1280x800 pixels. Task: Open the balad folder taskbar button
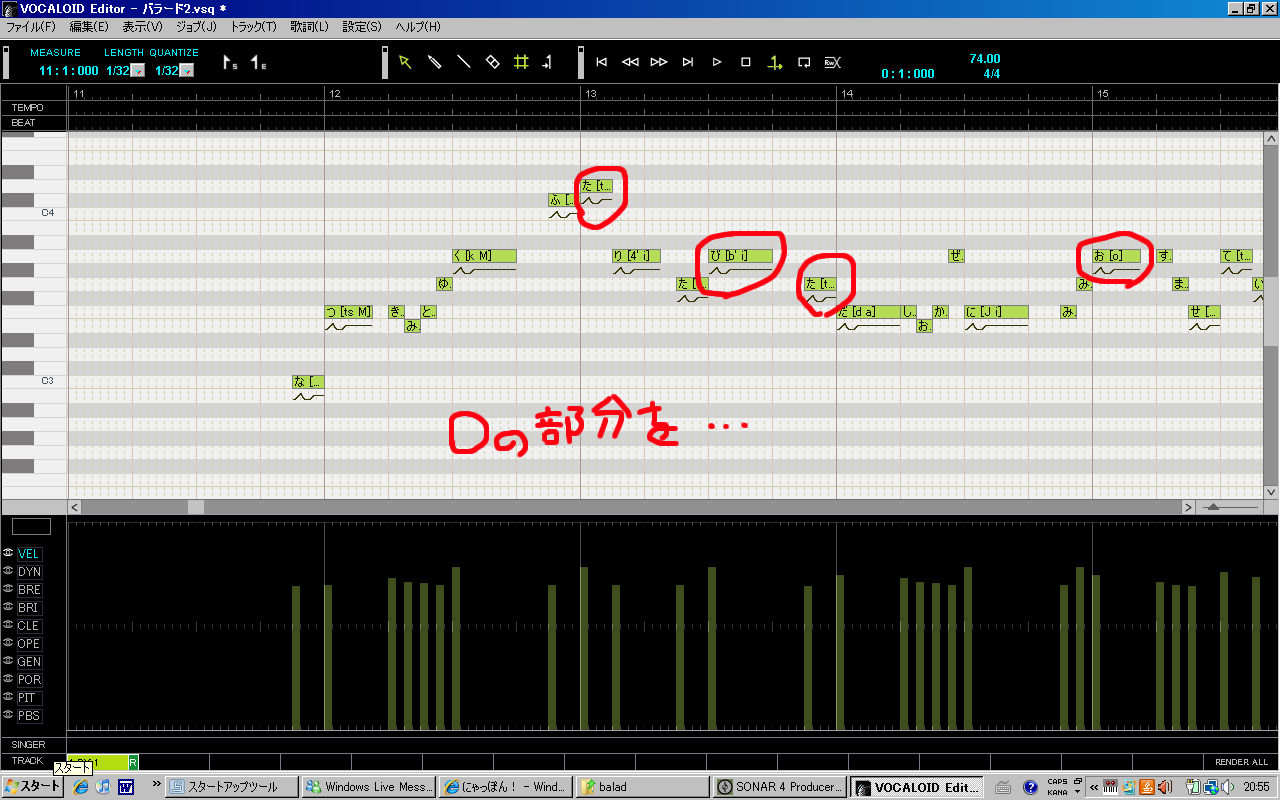tap(642, 787)
